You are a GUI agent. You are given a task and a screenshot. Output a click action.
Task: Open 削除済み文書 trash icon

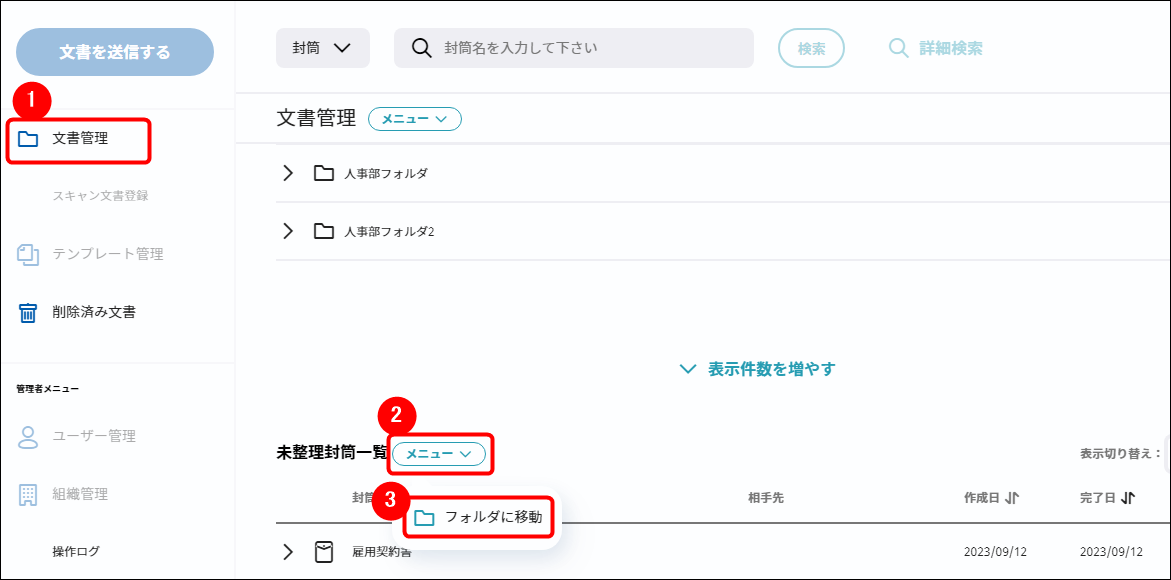pyautogui.click(x=28, y=313)
